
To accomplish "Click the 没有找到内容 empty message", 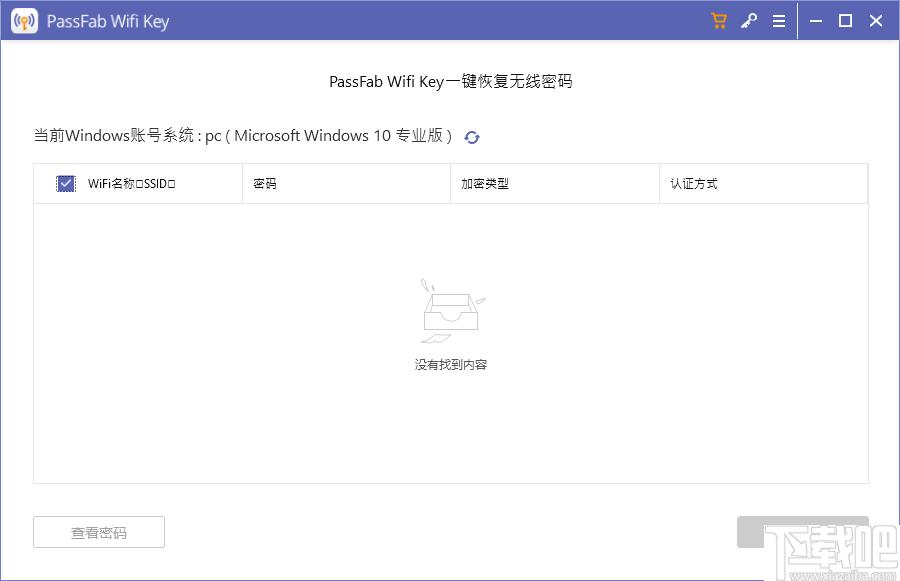I will 451,365.
